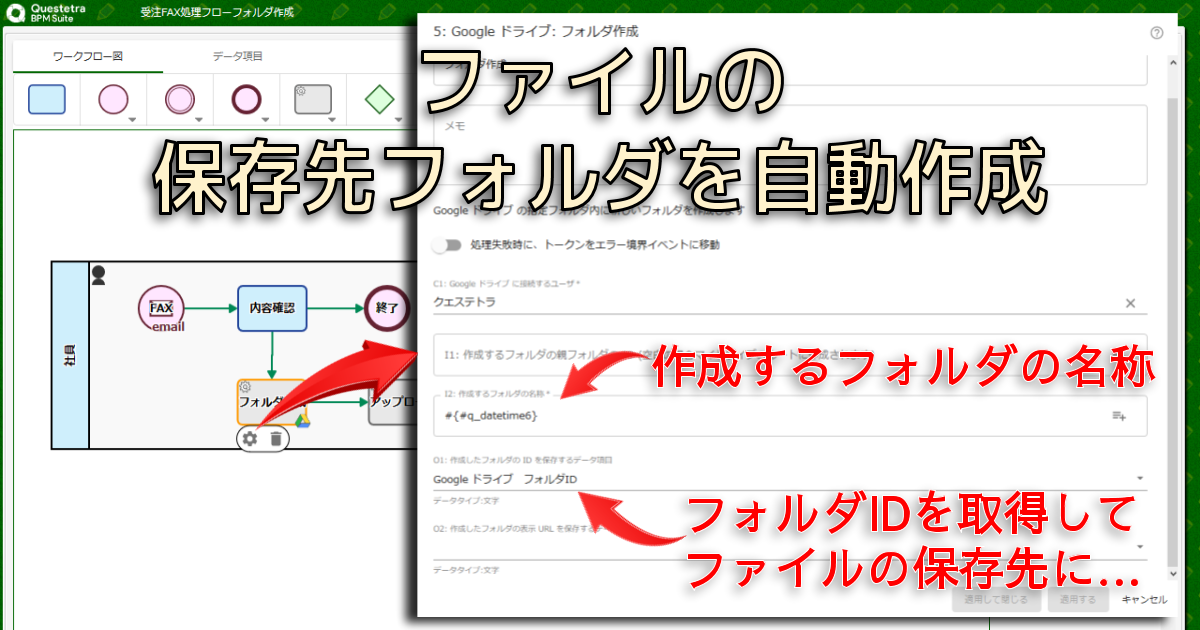1200x630 pixels.
Task: Select the start event circle in palette
Action: (x=114, y=100)
